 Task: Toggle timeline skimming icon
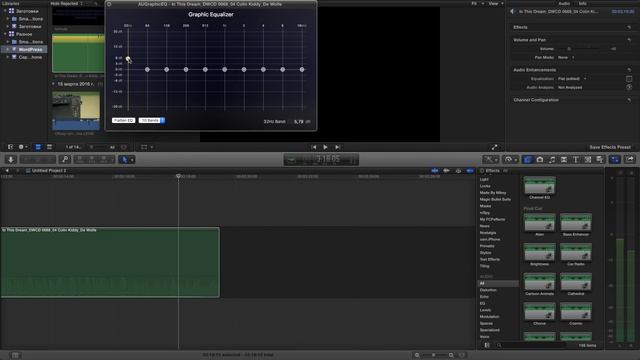coord(435,171)
